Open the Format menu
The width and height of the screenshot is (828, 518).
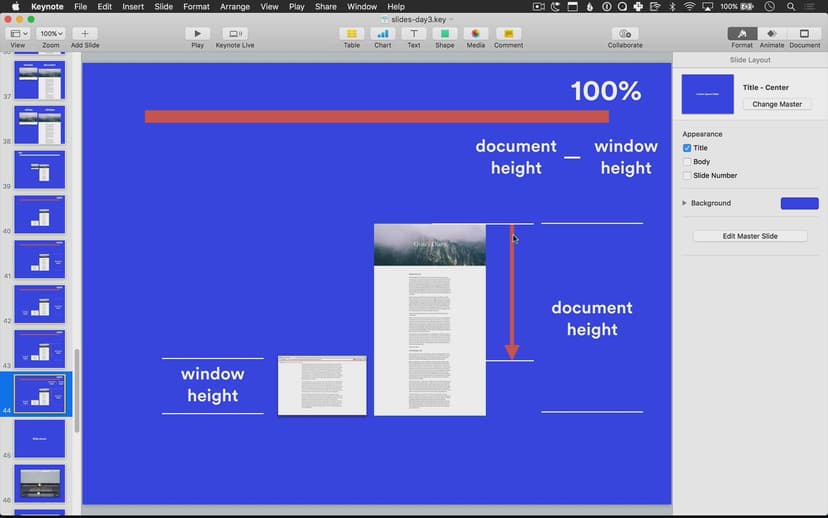click(196, 6)
